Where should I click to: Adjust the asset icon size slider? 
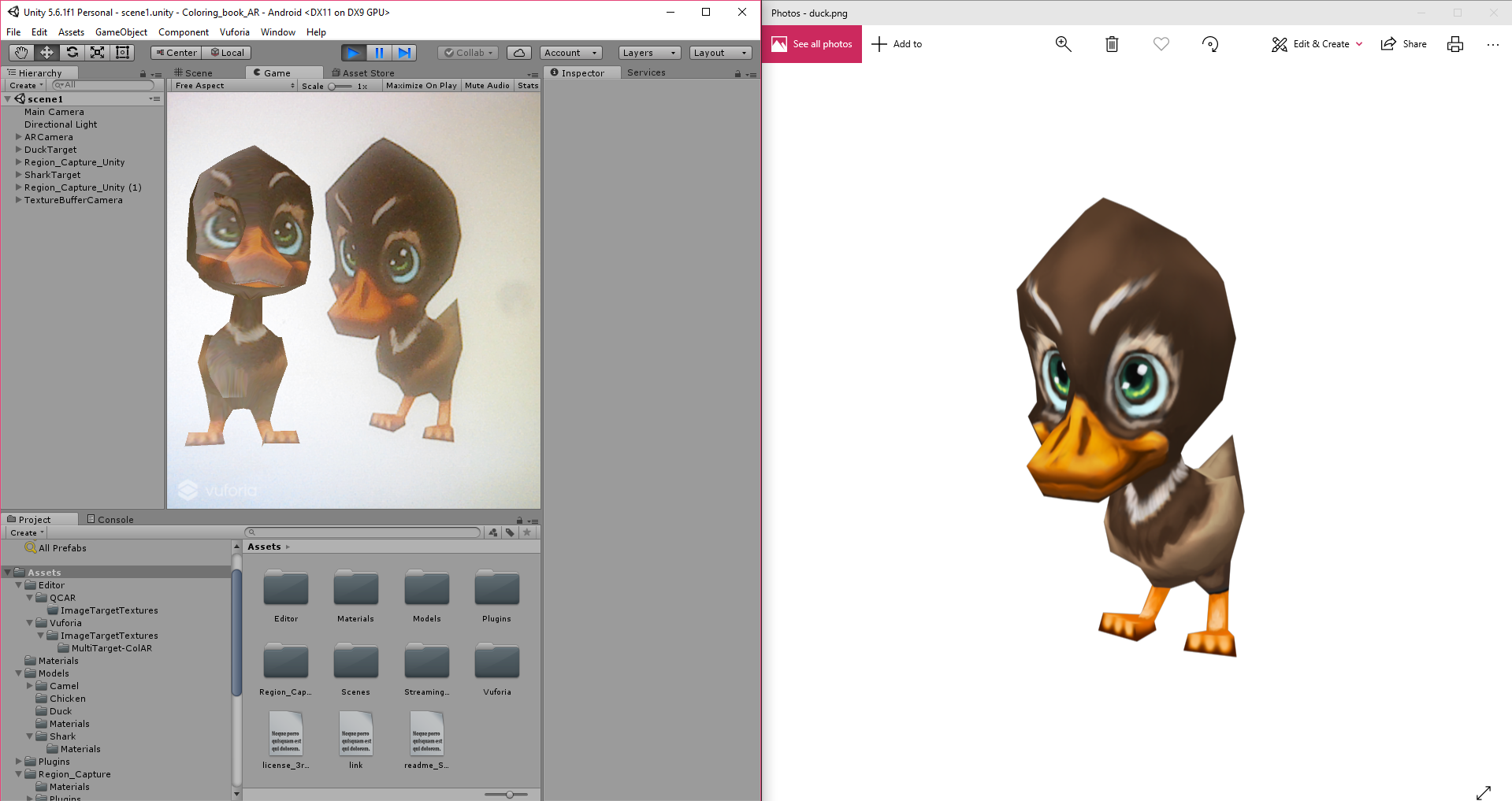[506, 795]
